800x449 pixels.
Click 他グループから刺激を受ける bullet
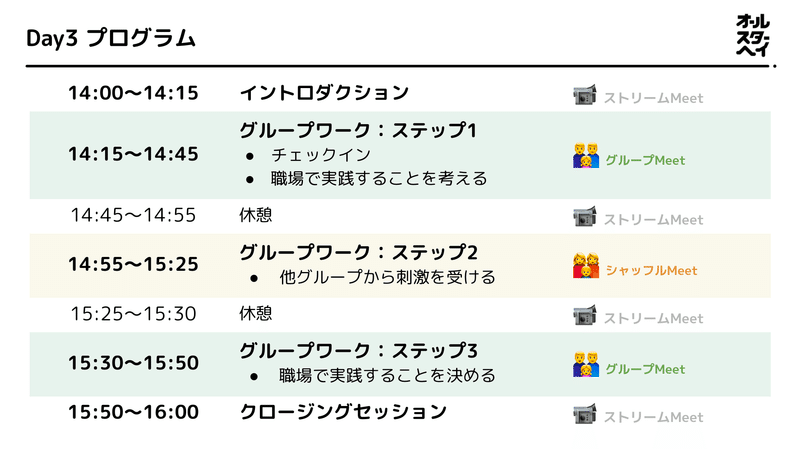[x=387, y=277]
